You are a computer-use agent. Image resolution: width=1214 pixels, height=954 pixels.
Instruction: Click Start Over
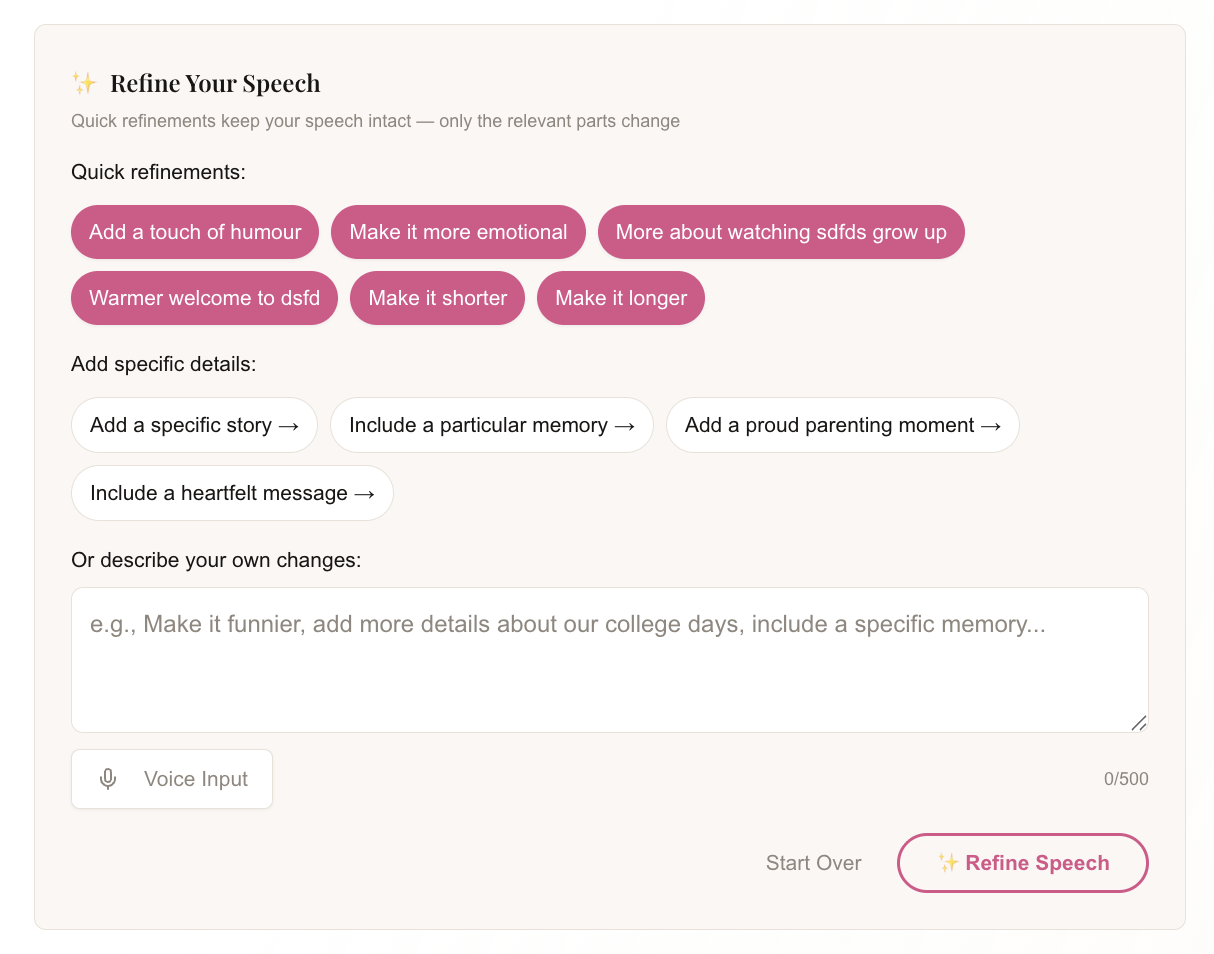pyautogui.click(x=813, y=862)
